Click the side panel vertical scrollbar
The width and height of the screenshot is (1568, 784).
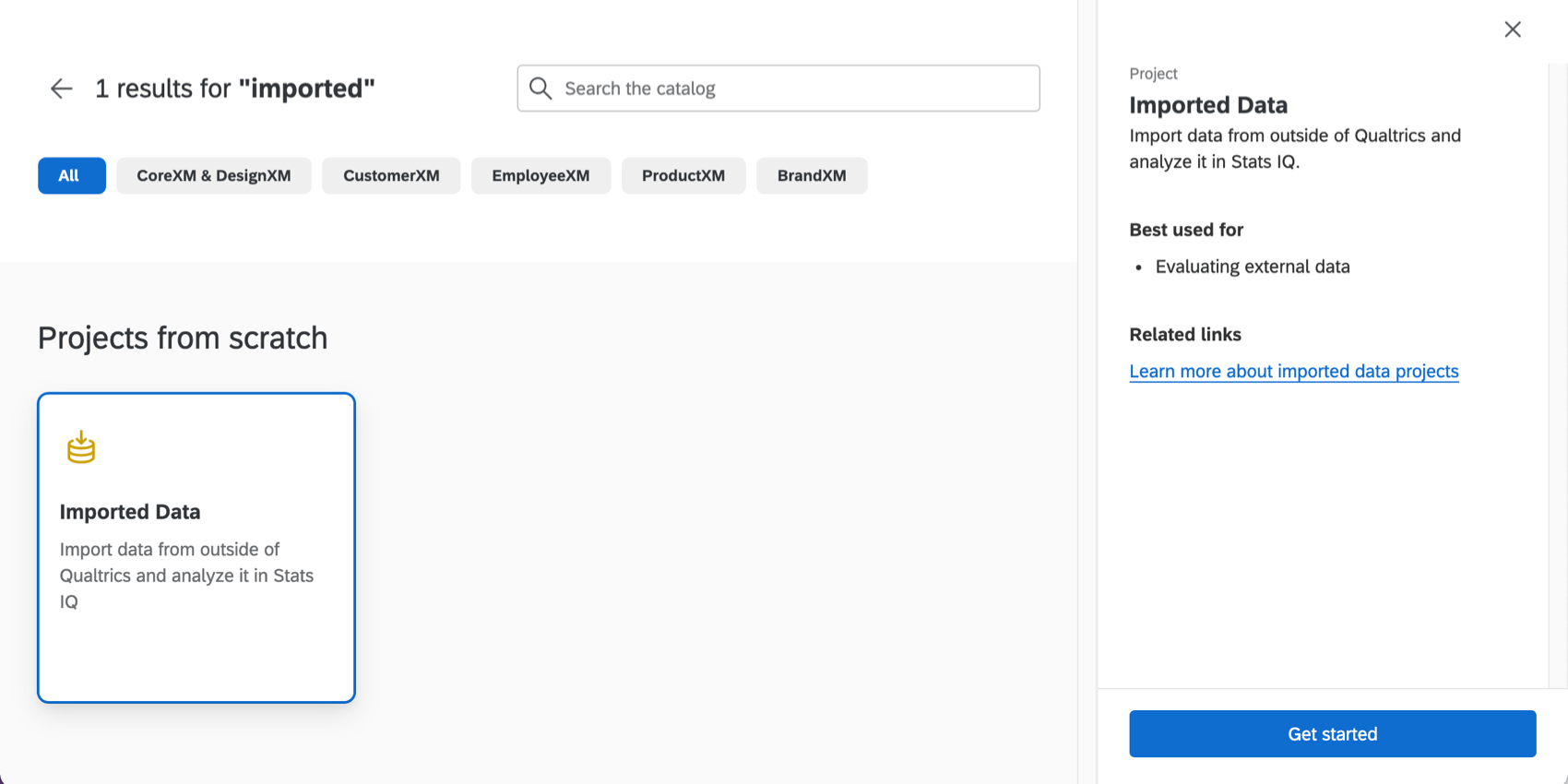(1557, 376)
